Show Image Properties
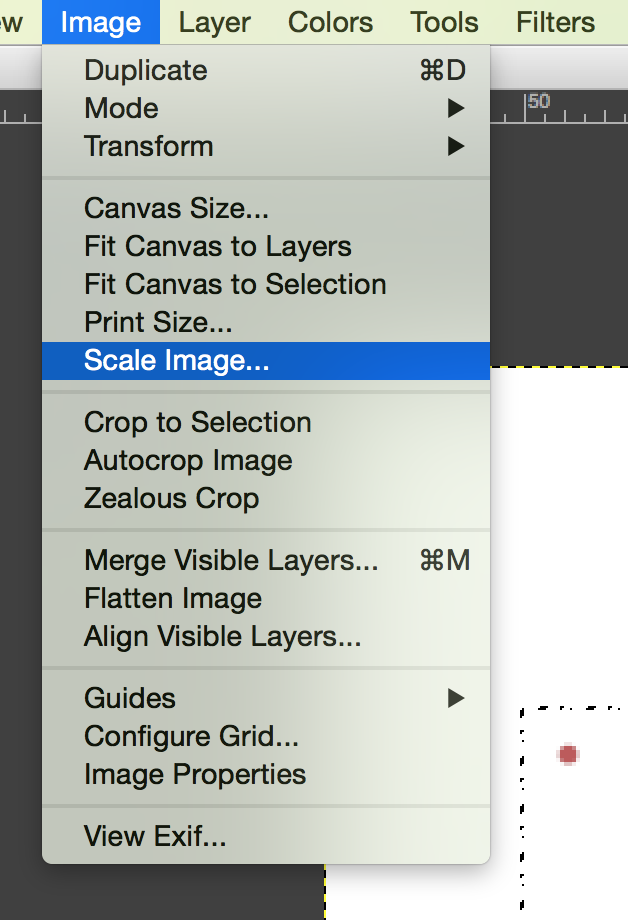Viewport: 628px width, 920px height. point(266,774)
